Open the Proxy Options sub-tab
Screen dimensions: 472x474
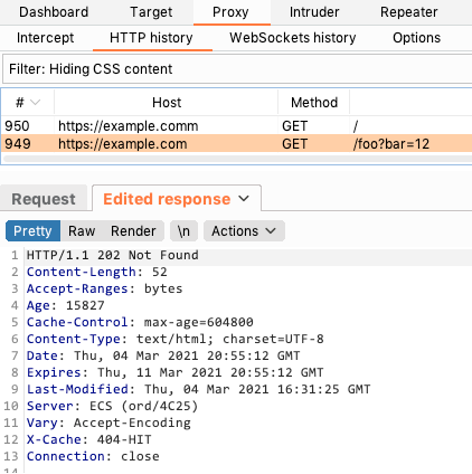tap(417, 38)
